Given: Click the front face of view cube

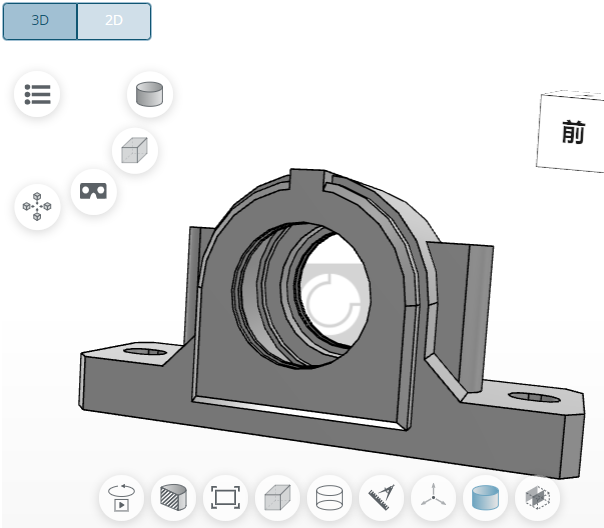Looking at the screenshot, I should click(573, 132).
